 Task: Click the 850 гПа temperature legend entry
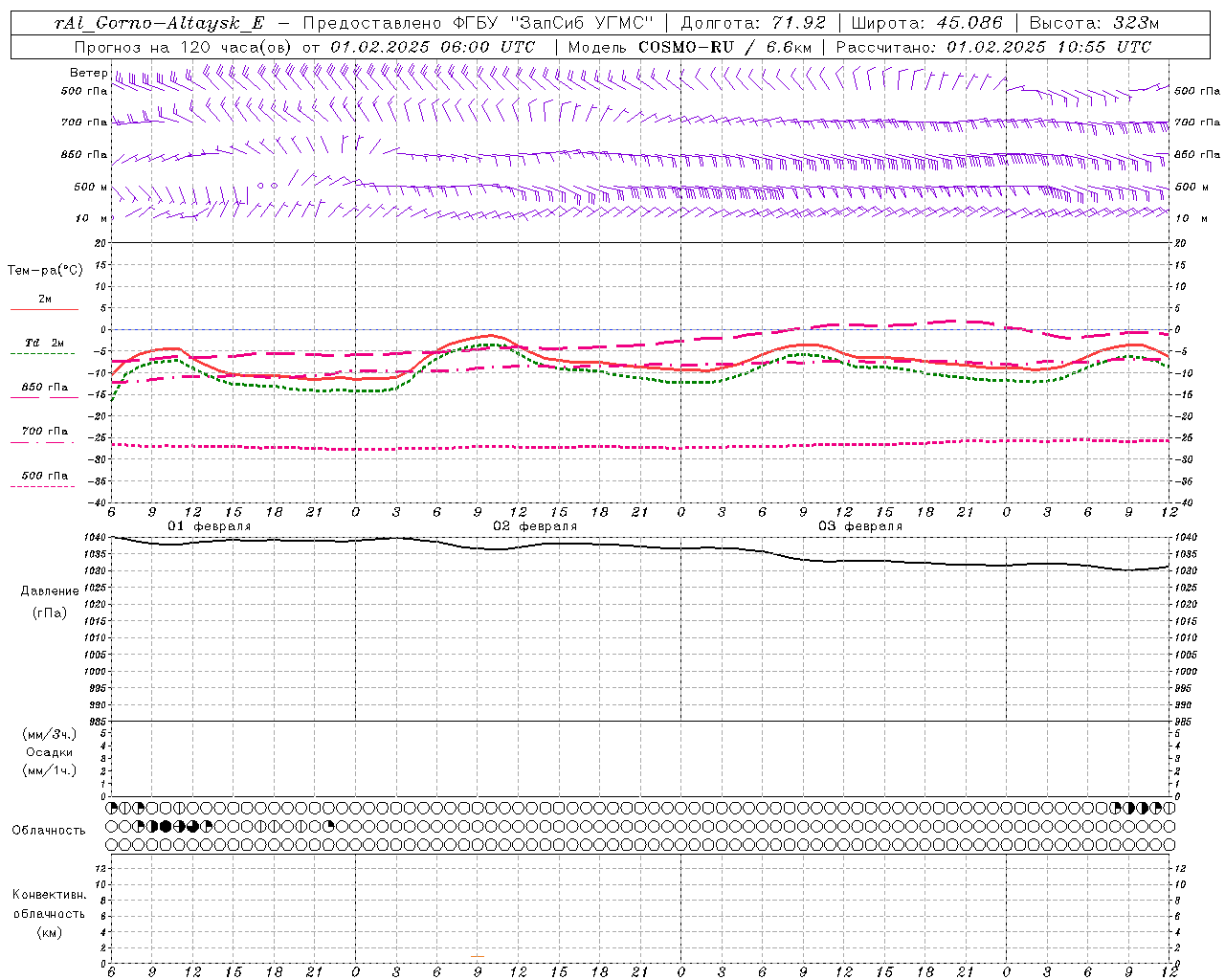(x=45, y=388)
